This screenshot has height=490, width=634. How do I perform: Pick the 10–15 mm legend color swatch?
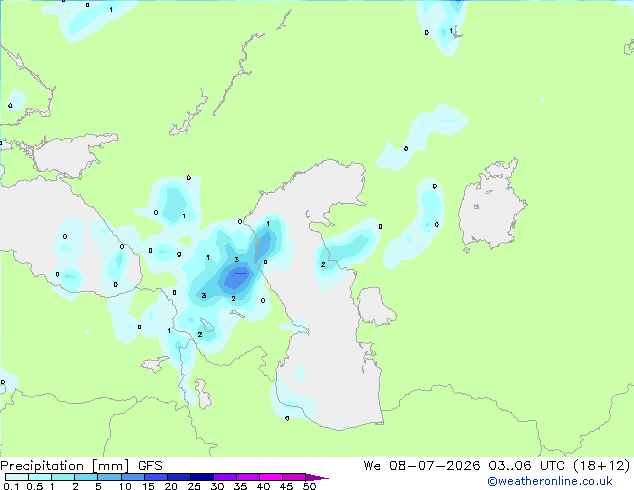(x=132, y=477)
